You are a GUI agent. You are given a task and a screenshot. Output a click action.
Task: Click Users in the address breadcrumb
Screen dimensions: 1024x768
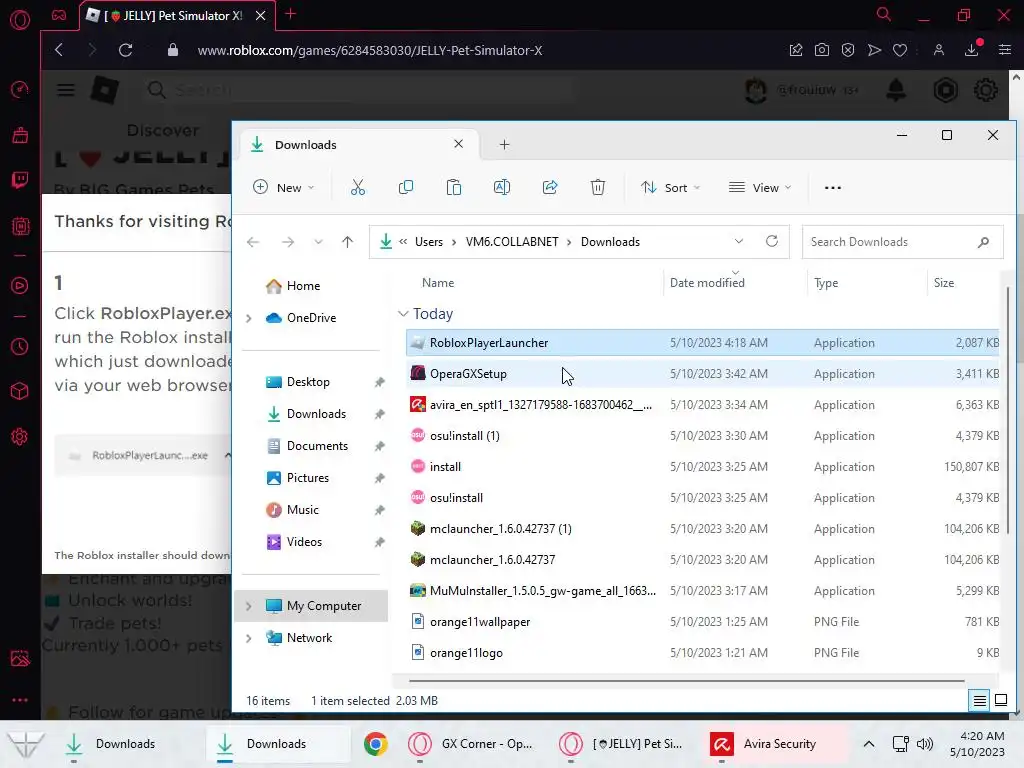coord(428,242)
